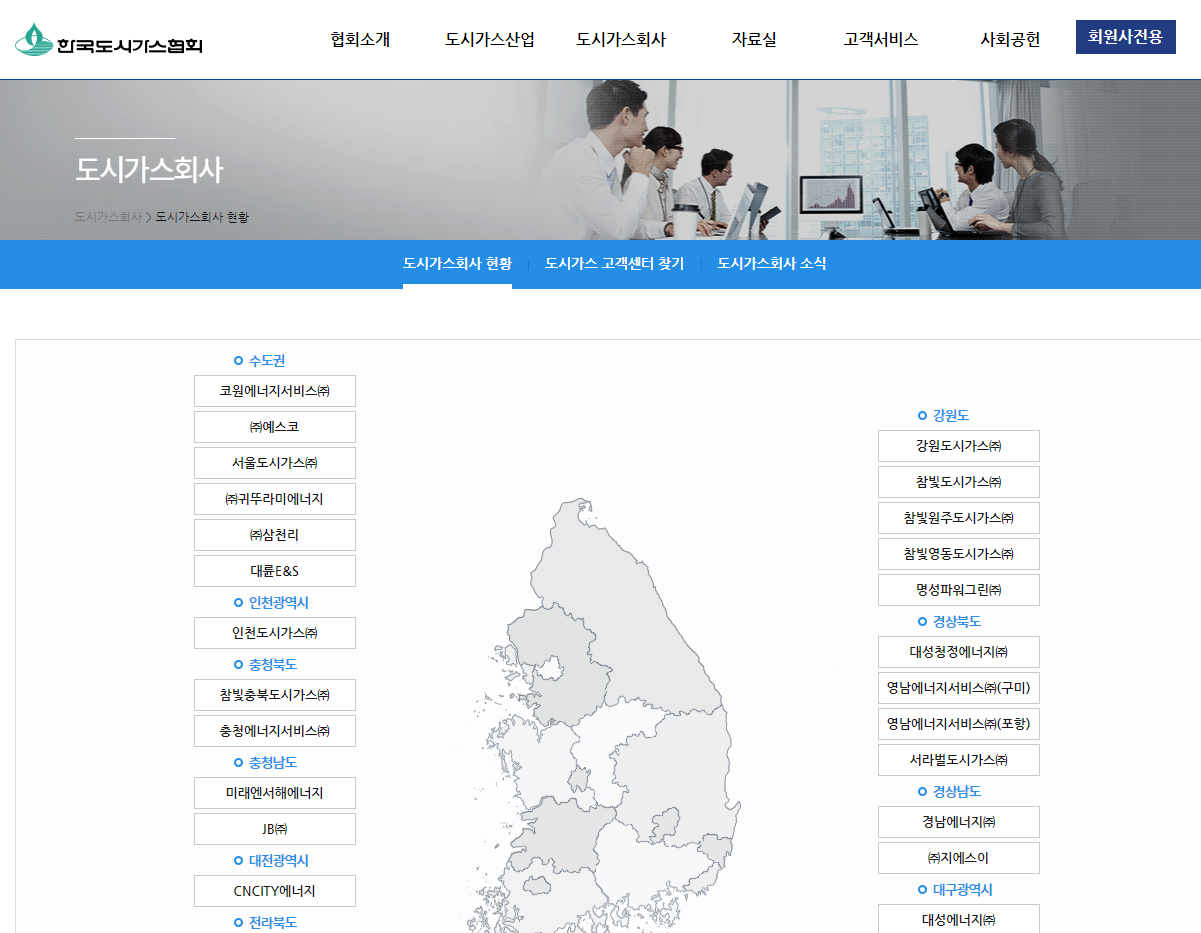Switch to 도시가스 고객센터 찾기 tab
The height and width of the screenshot is (933, 1201).
coord(614,264)
